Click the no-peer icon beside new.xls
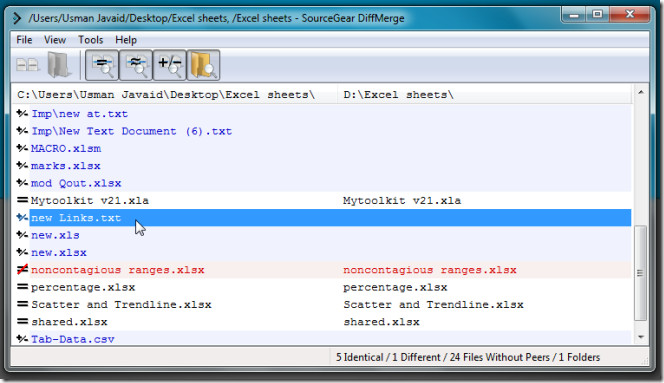The width and height of the screenshot is (664, 383). (x=22, y=235)
